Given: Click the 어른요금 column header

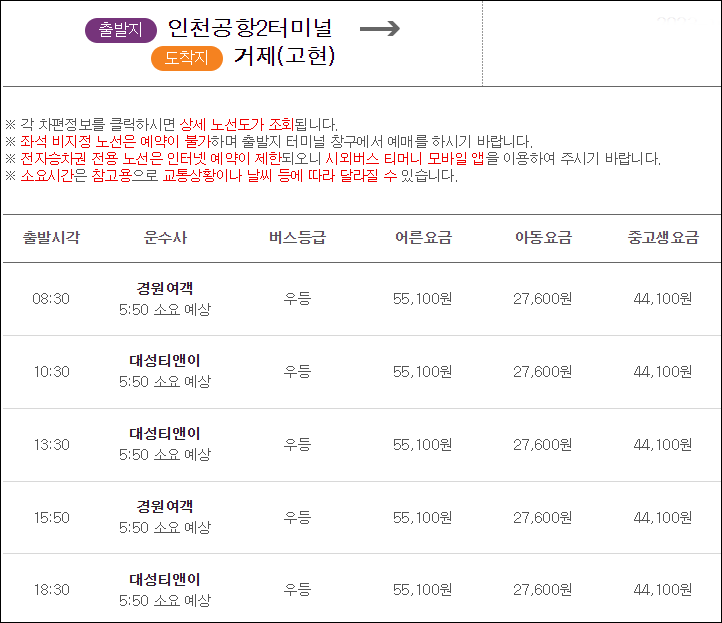Looking at the screenshot, I should click(x=423, y=238).
